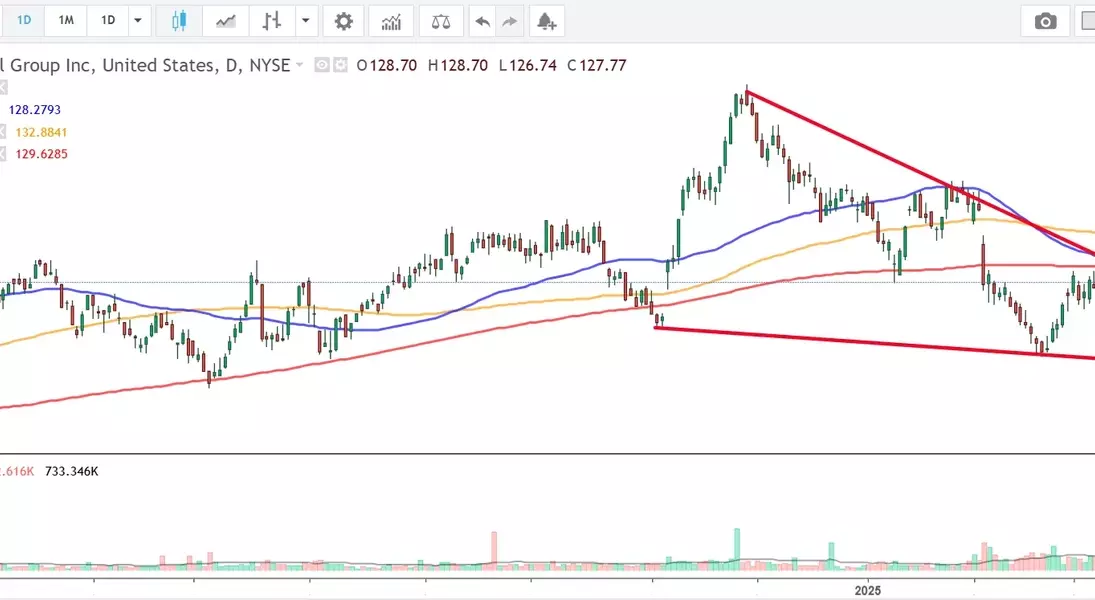Select the candlestick chart type
This screenshot has width=1095, height=600.
[x=179, y=21]
